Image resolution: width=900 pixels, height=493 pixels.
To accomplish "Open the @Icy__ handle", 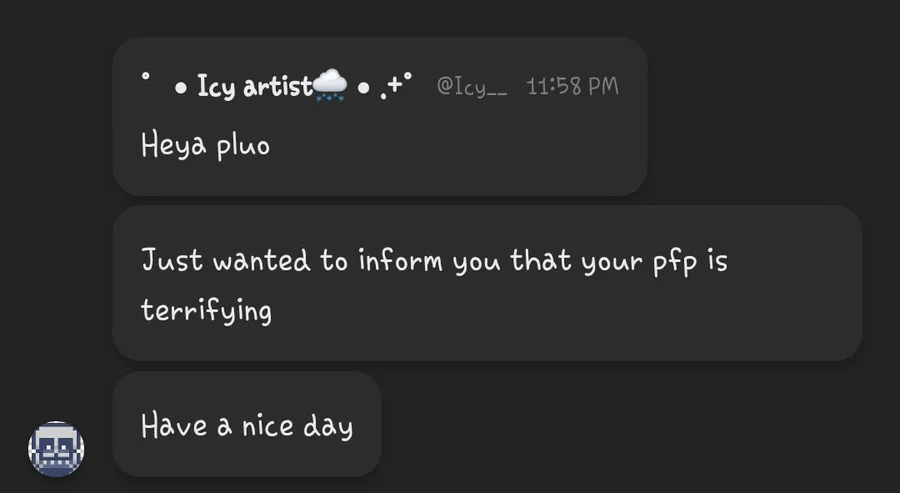I will pos(472,86).
